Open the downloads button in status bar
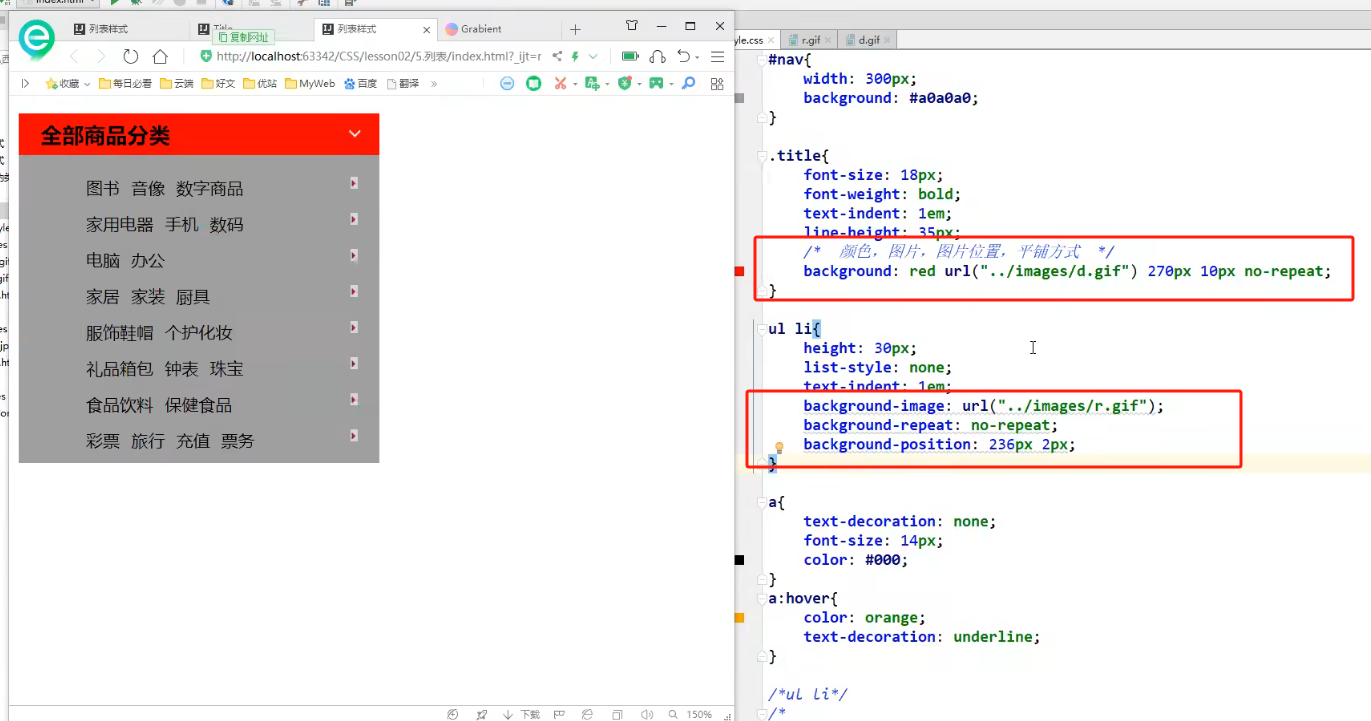Image resolution: width=1371 pixels, height=721 pixels. (522, 714)
